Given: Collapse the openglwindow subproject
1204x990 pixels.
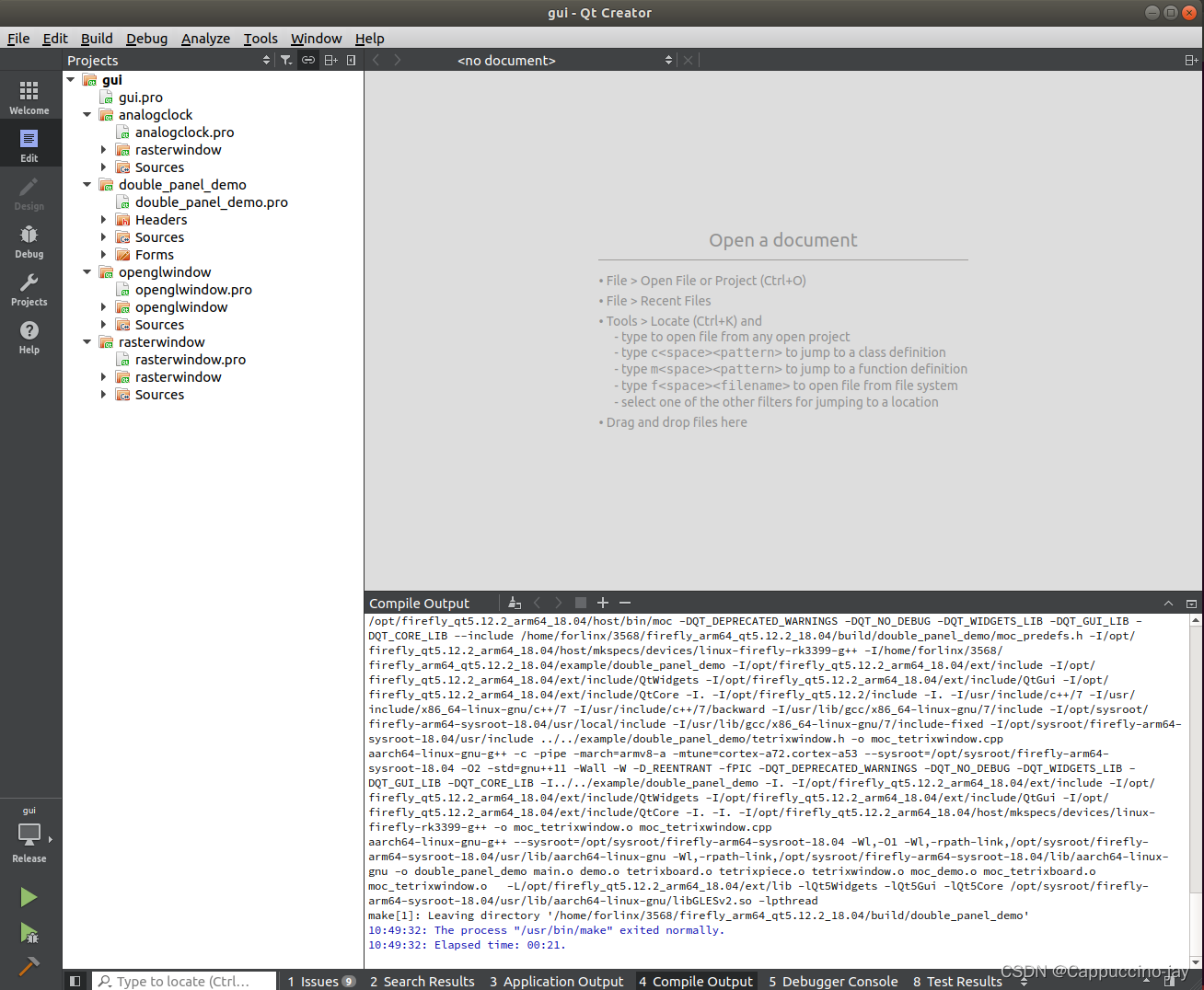Looking at the screenshot, I should pos(87,272).
